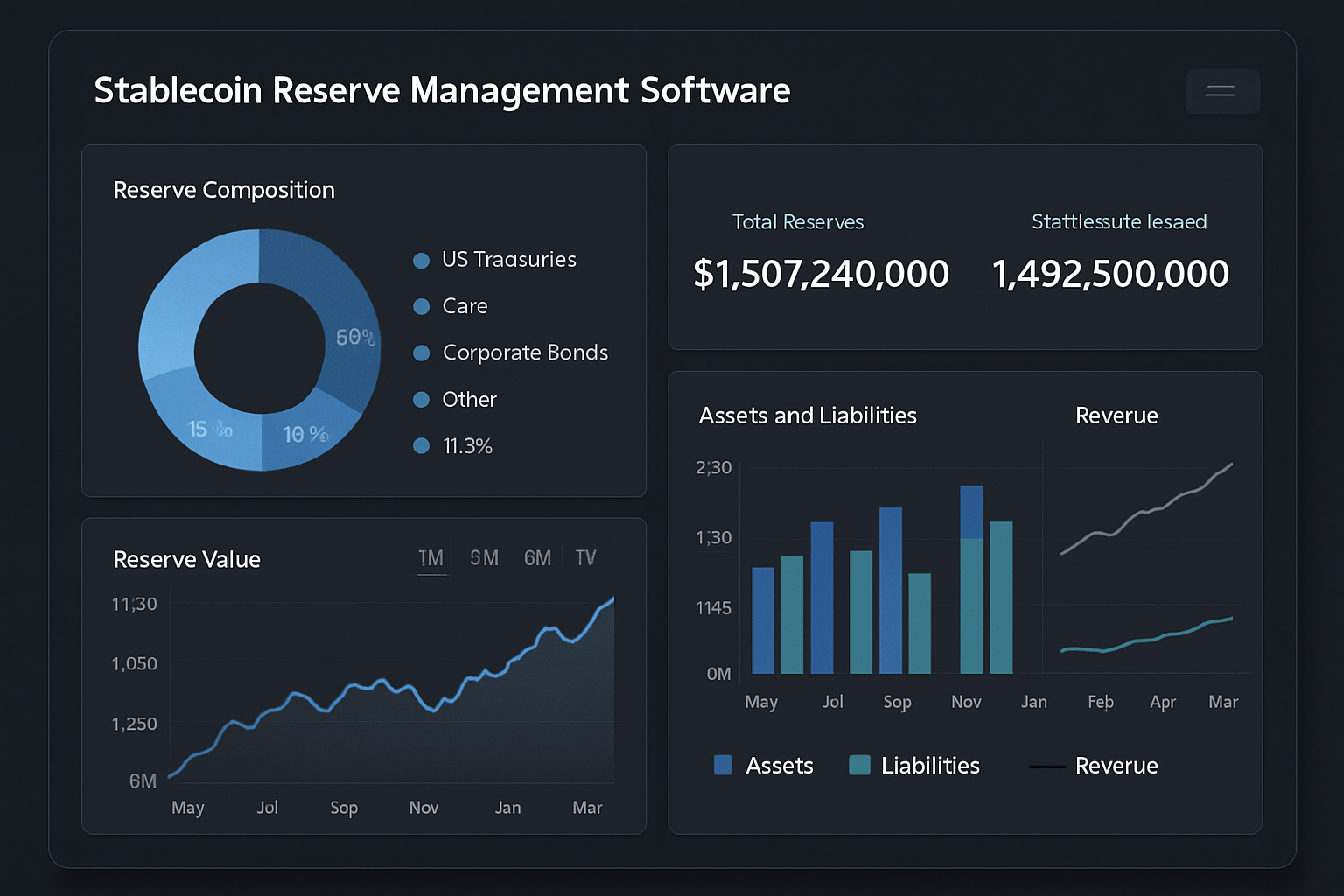Switch to the 3M tab
This screenshot has width=1344, height=896.
coord(484,557)
